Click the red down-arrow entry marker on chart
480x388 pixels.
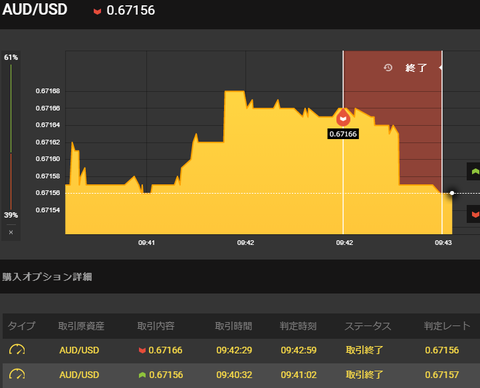point(343,118)
